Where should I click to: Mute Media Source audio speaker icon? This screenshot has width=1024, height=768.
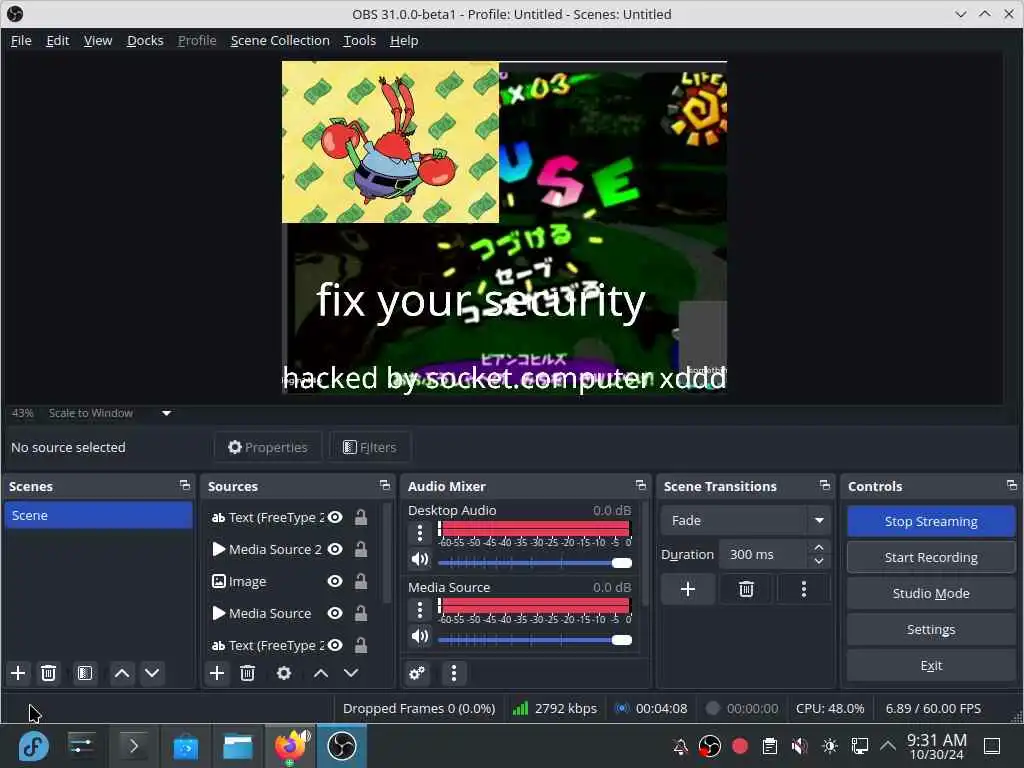420,636
